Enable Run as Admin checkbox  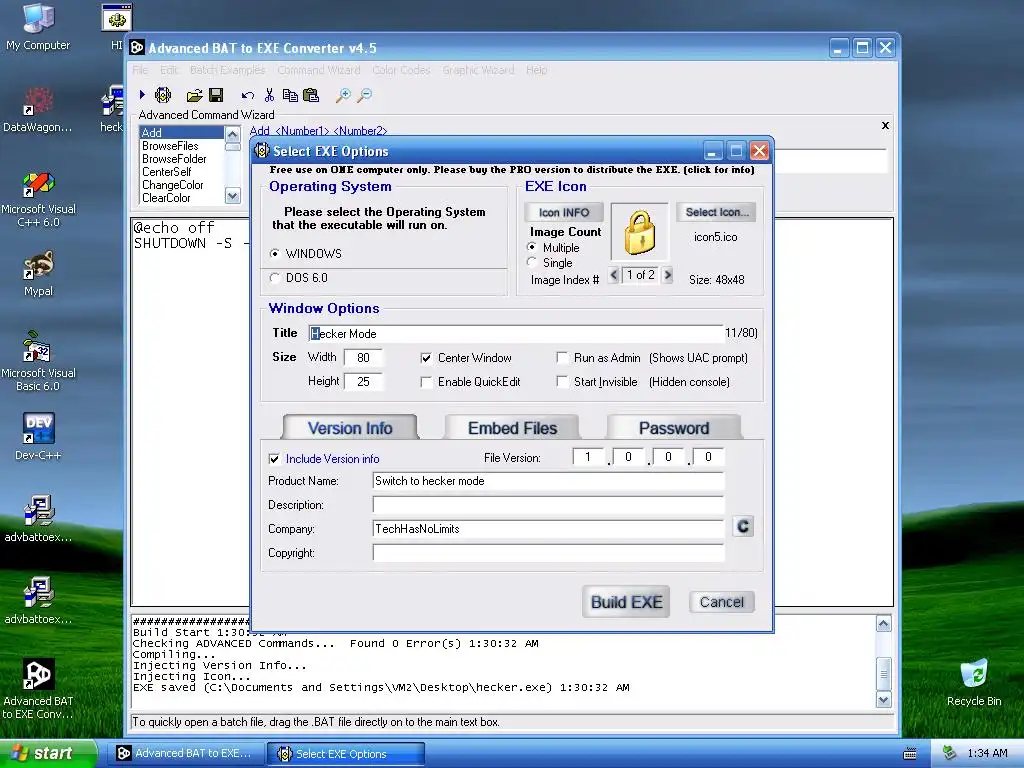562,358
